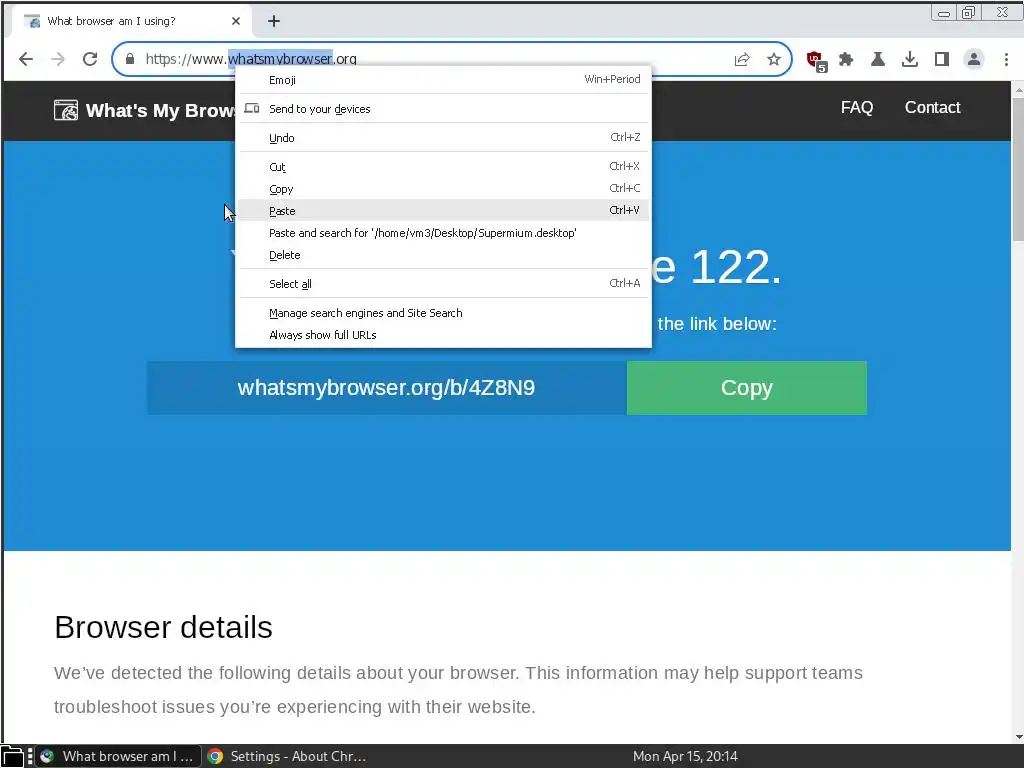Open the Chrome Labs flask icon
Image resolution: width=1024 pixels, height=768 pixels.
[878, 59]
